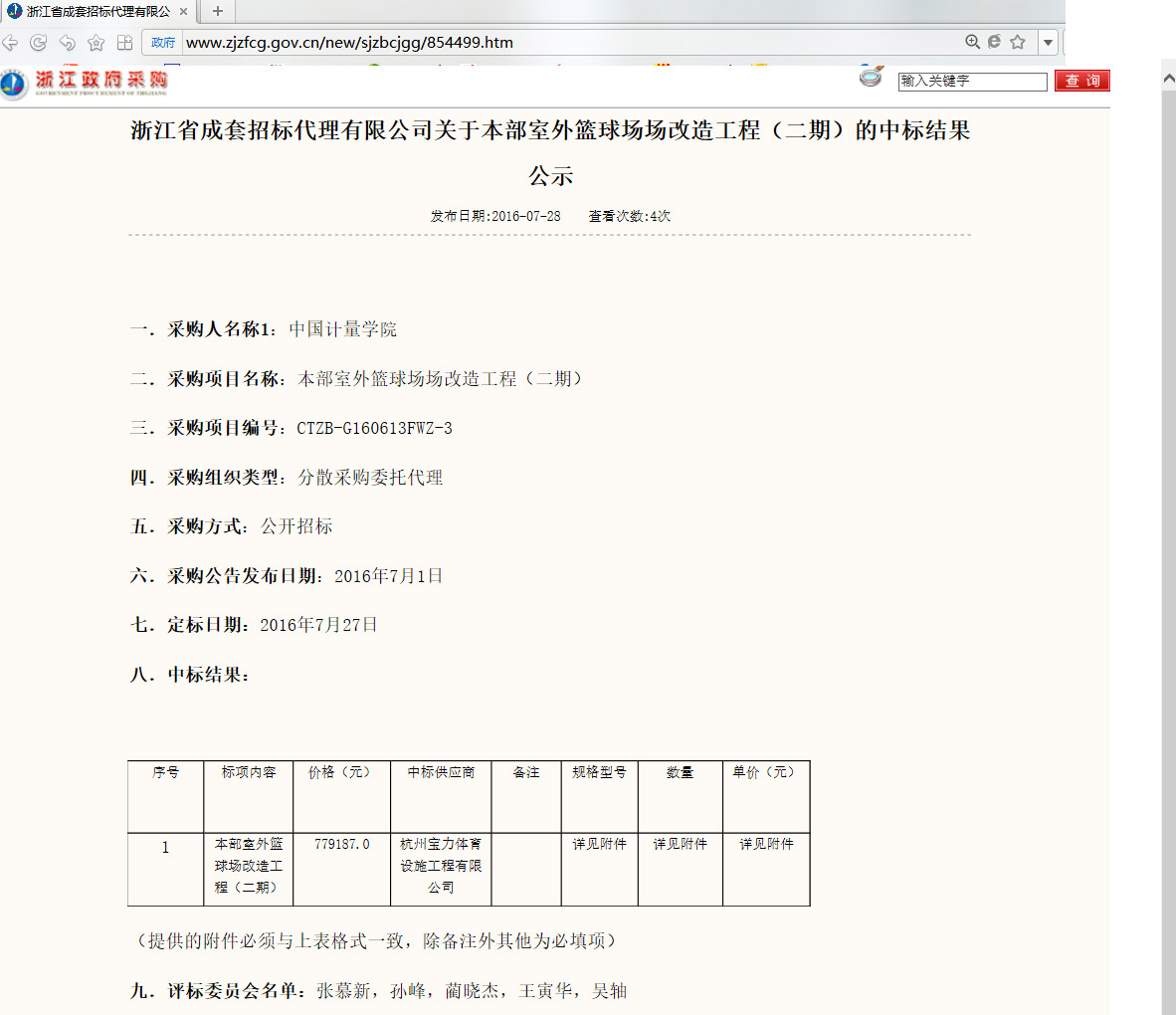Open the apps grid icon

[x=124, y=43]
